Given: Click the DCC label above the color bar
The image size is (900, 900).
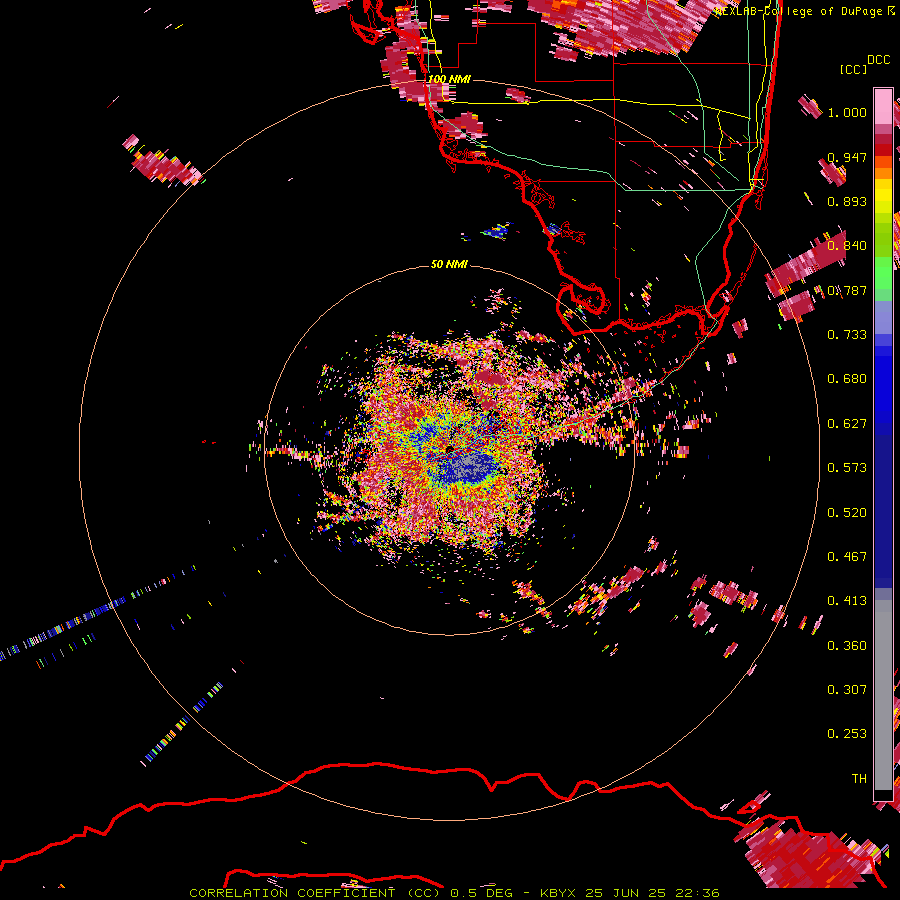Looking at the screenshot, I should tap(878, 60).
